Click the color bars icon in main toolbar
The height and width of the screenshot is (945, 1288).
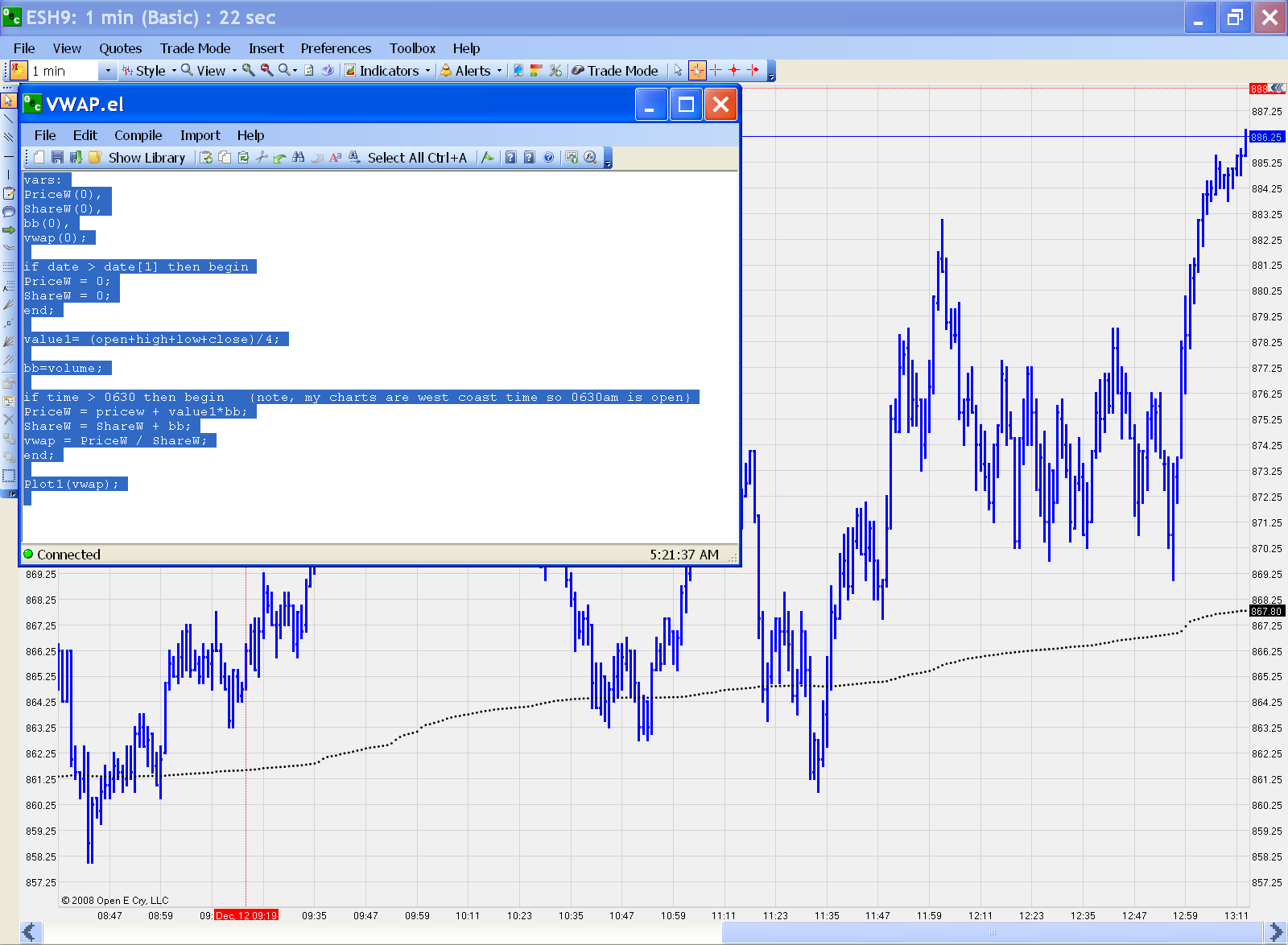click(536, 71)
